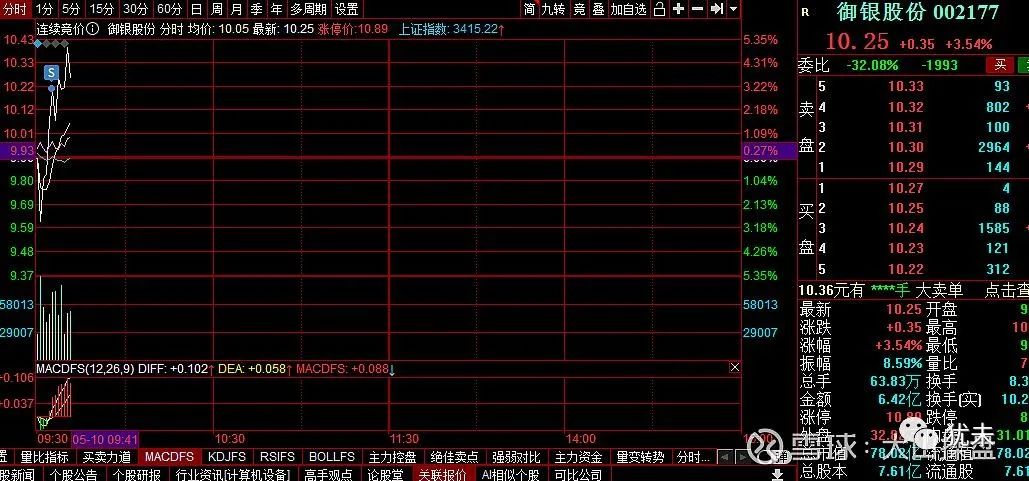Open the 关联报价 related quotes tab

tap(442, 474)
